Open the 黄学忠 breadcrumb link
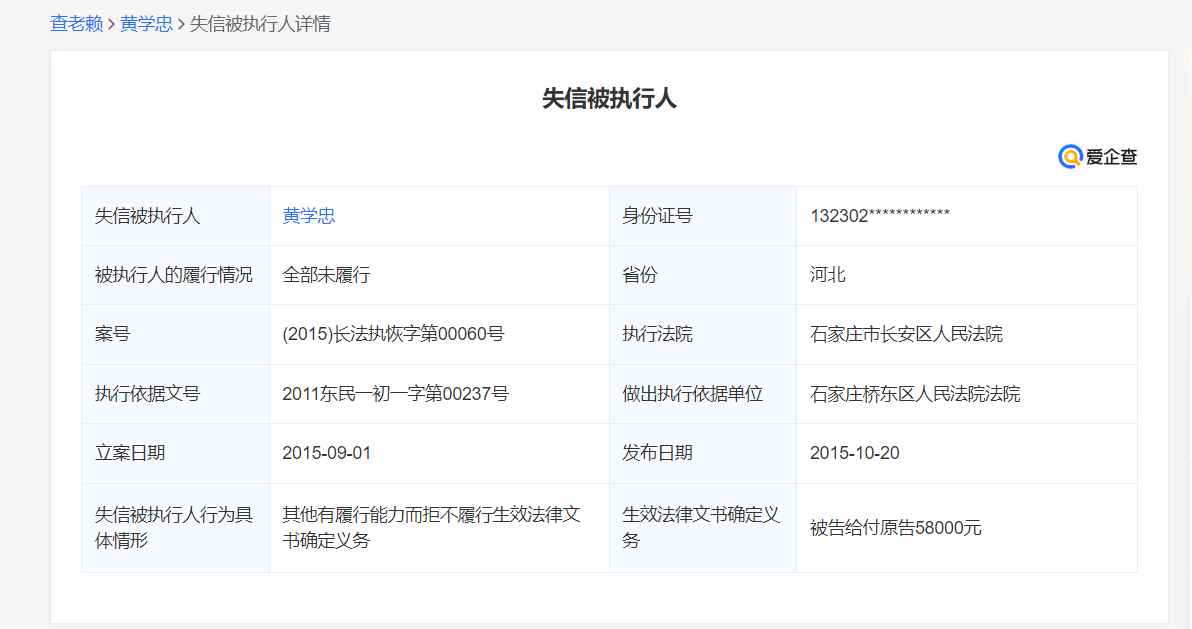The image size is (1192, 629). point(146,24)
